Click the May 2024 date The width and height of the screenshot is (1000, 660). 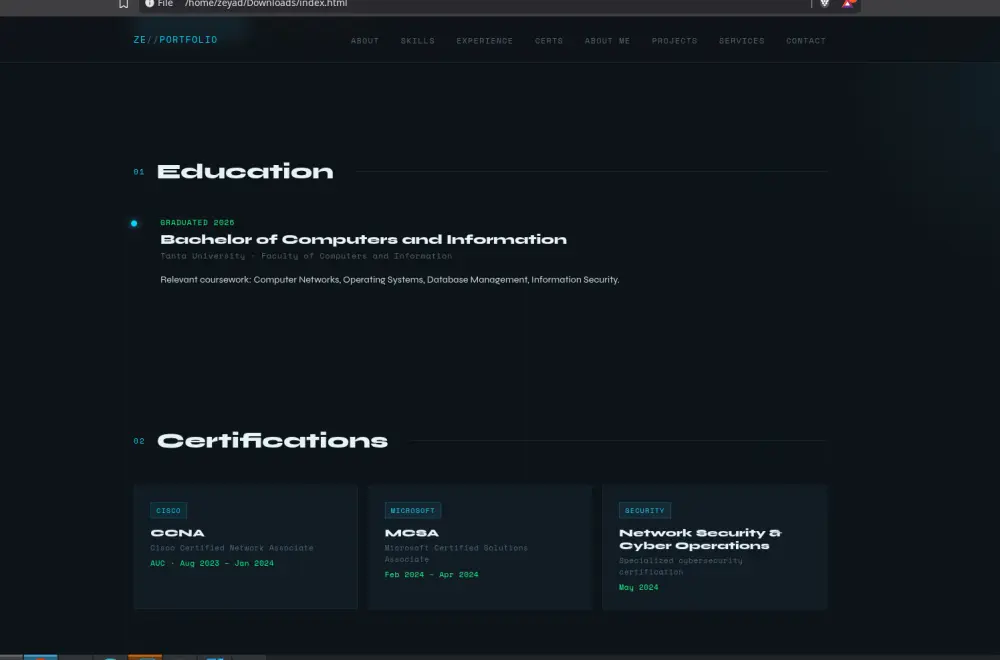click(638, 587)
